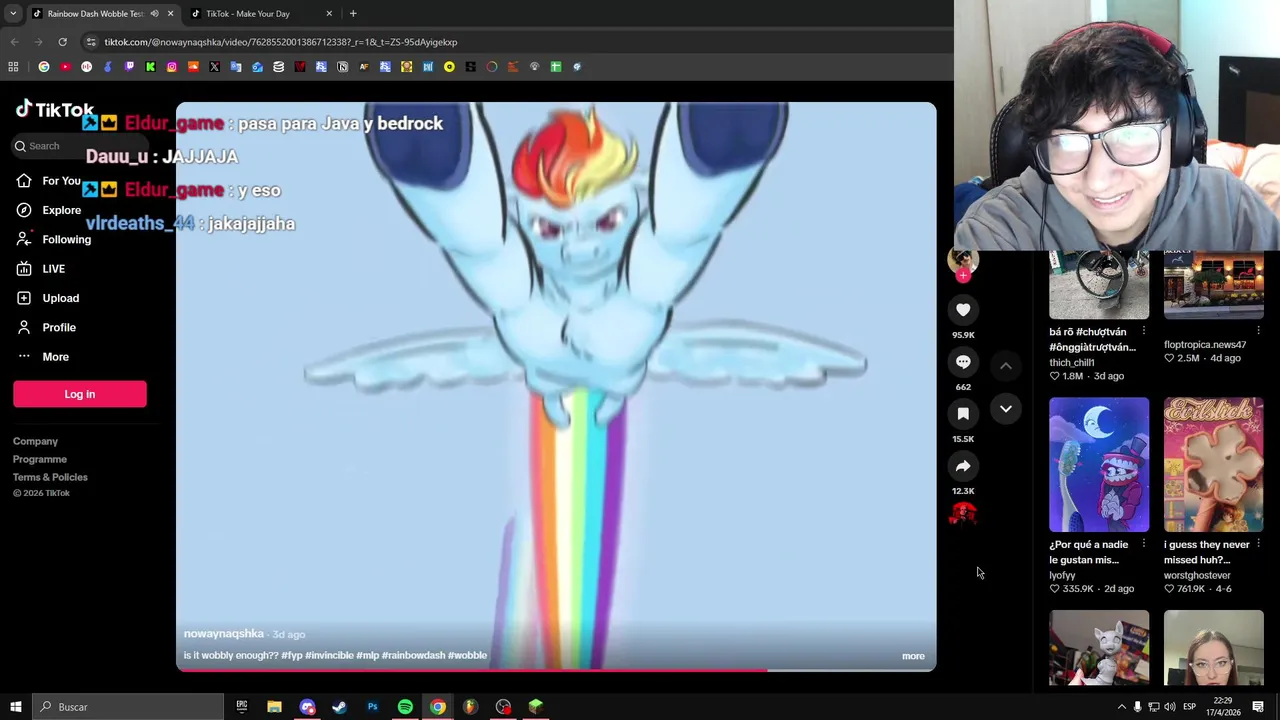The image size is (1280, 720).
Task: Open Notion bookmark in the bookmarks bar
Action: point(342,67)
